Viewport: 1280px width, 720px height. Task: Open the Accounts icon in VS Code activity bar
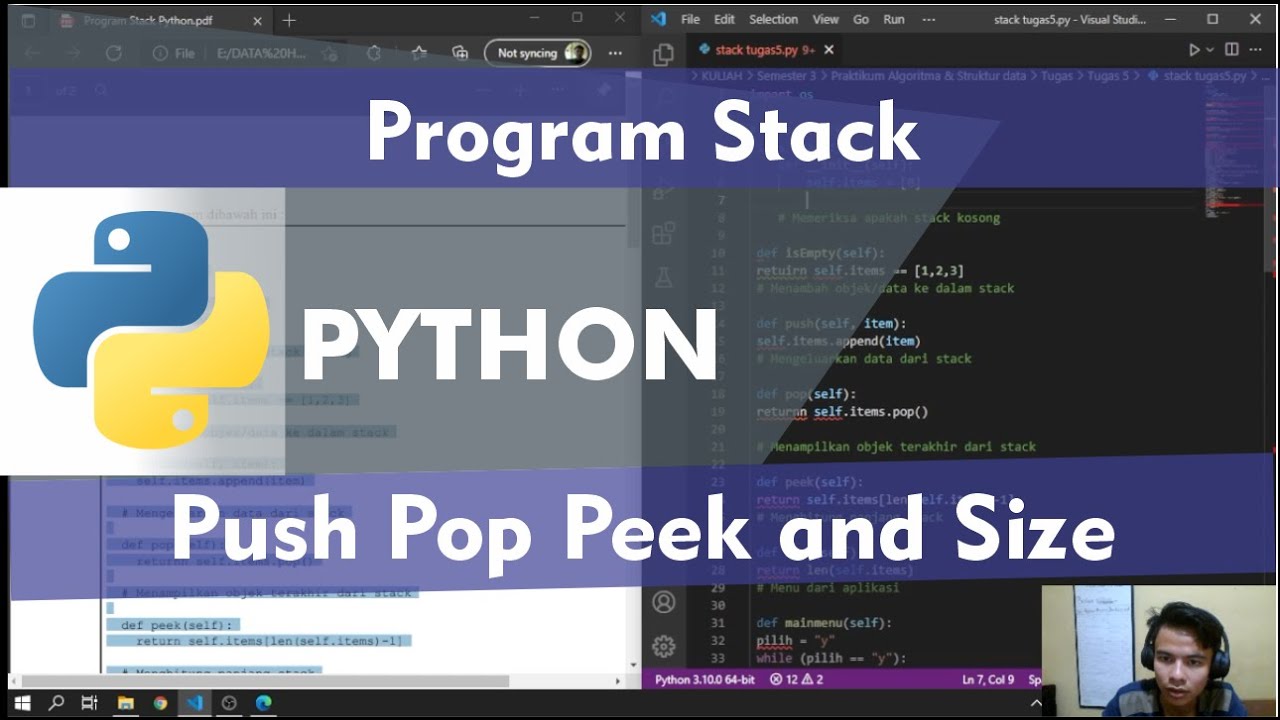pyautogui.click(x=663, y=602)
